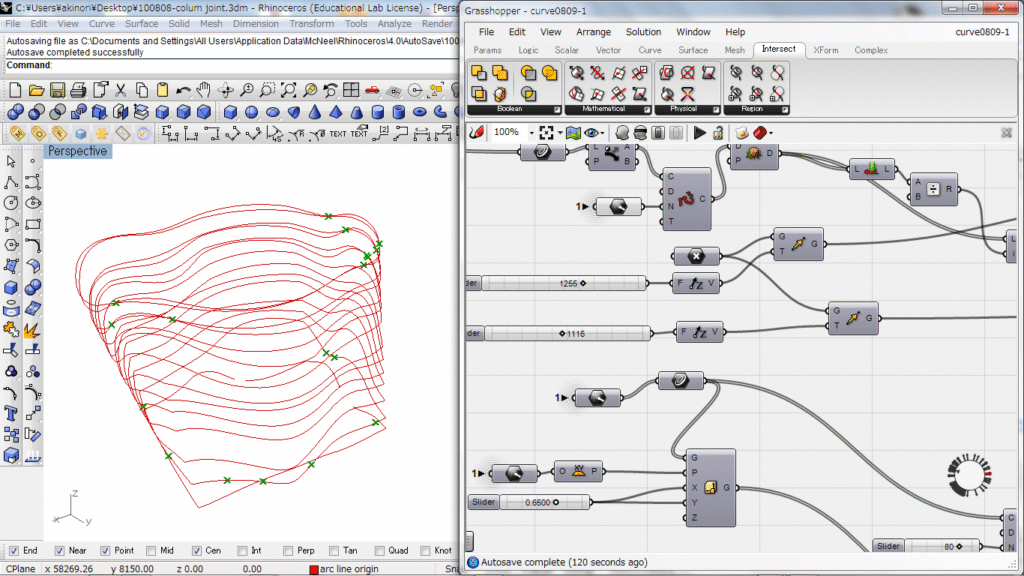
Task: Switch to the Curve tab in Grasshopper
Action: 649,50
